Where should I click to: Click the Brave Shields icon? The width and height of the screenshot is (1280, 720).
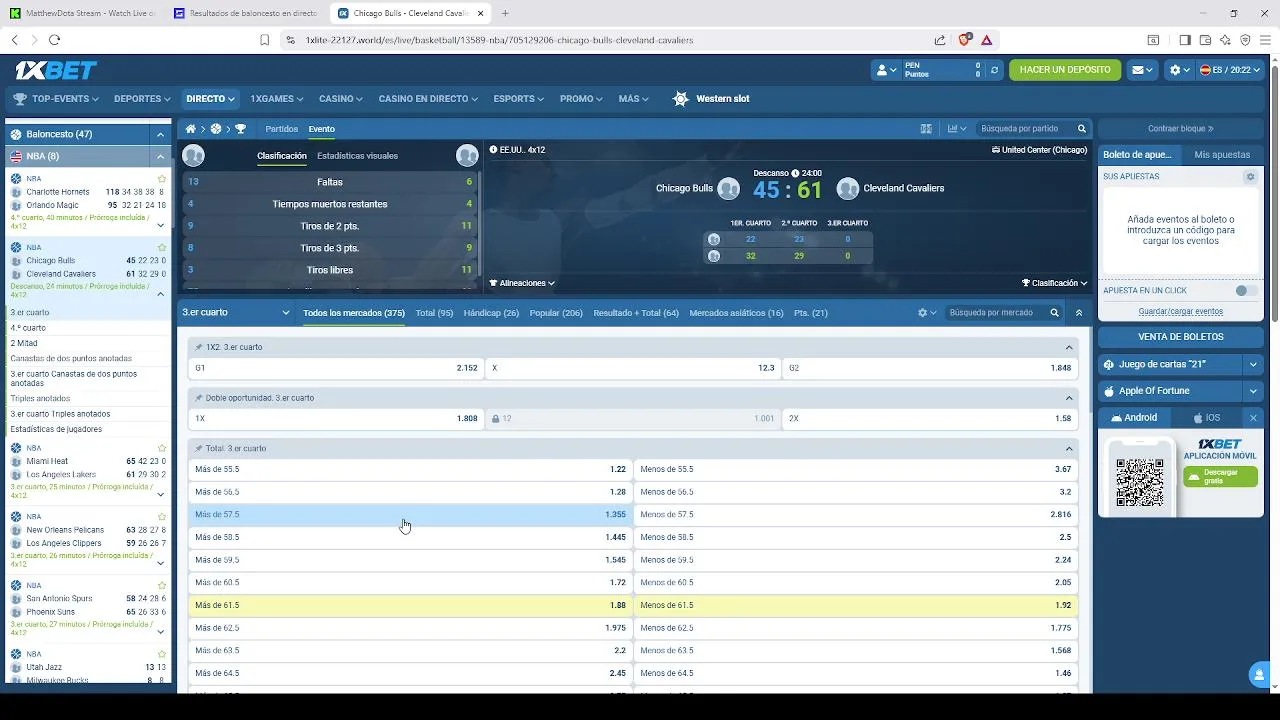click(x=964, y=40)
